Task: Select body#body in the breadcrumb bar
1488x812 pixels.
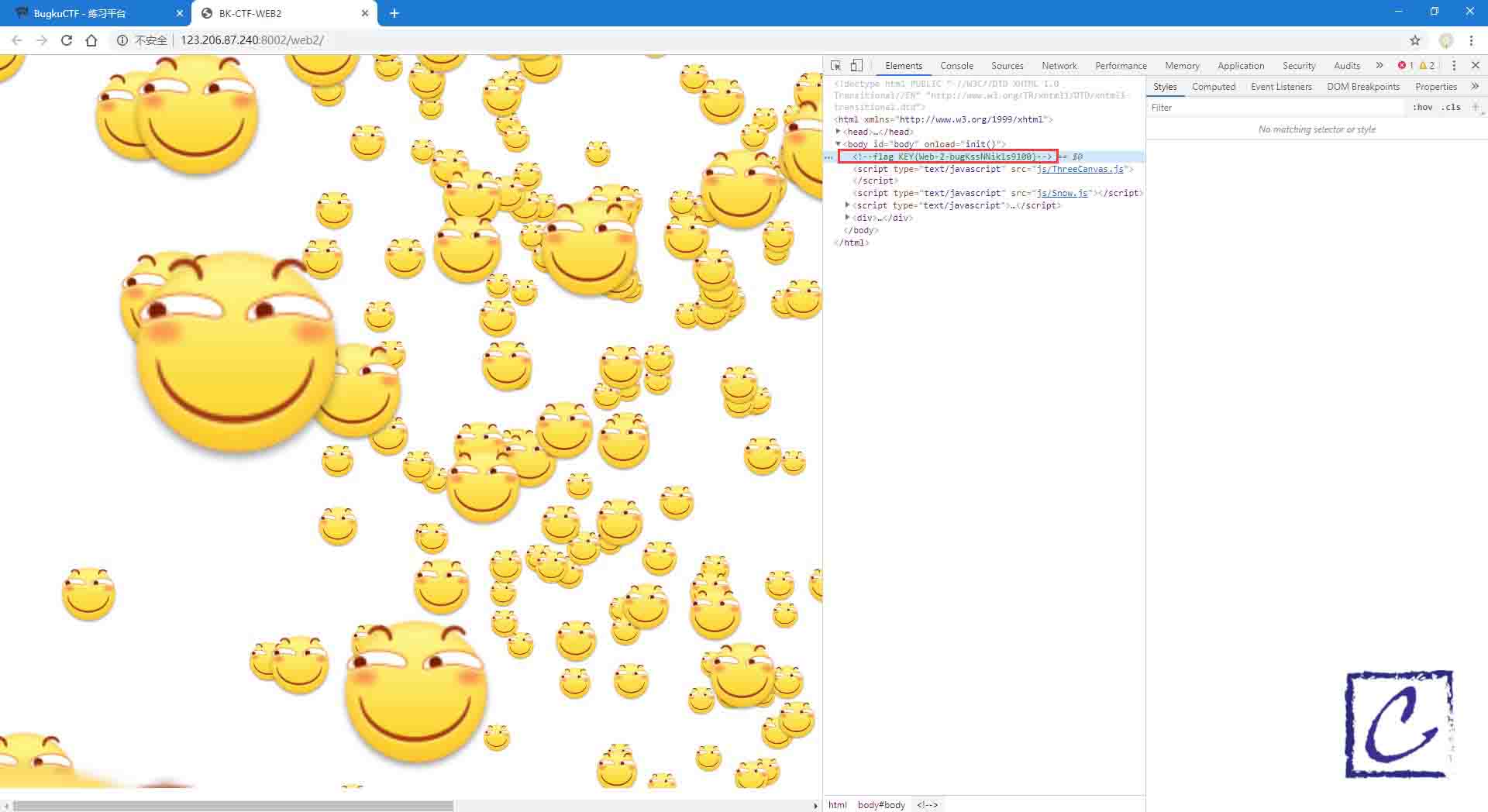Action: pos(881,805)
